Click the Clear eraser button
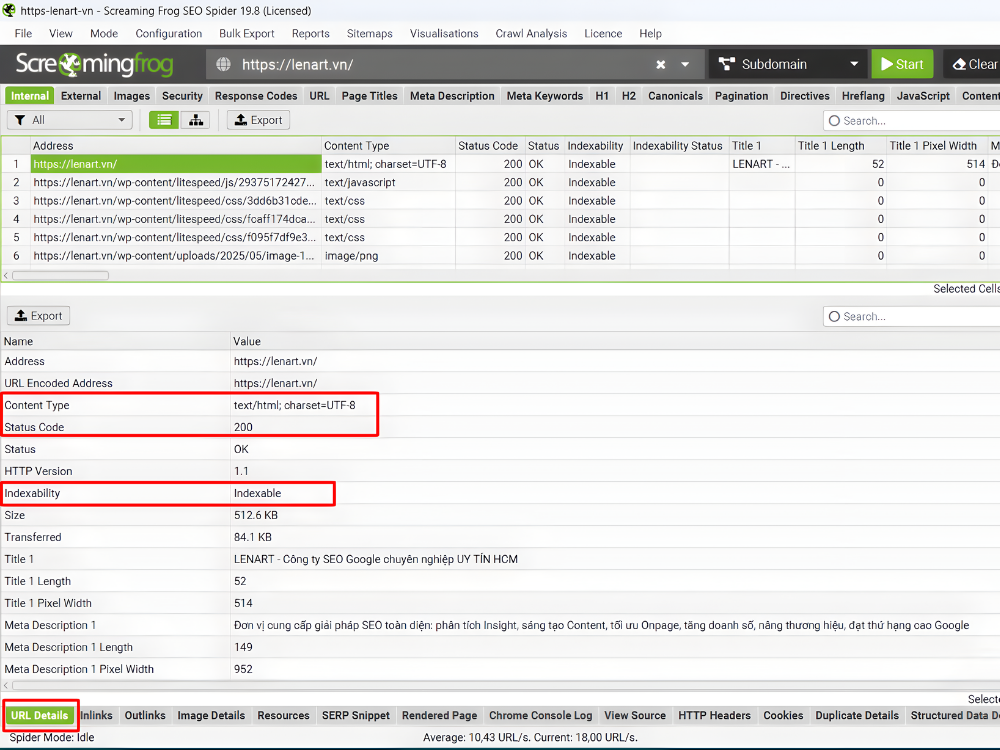Viewport: 1000px width, 750px height. coord(972,64)
